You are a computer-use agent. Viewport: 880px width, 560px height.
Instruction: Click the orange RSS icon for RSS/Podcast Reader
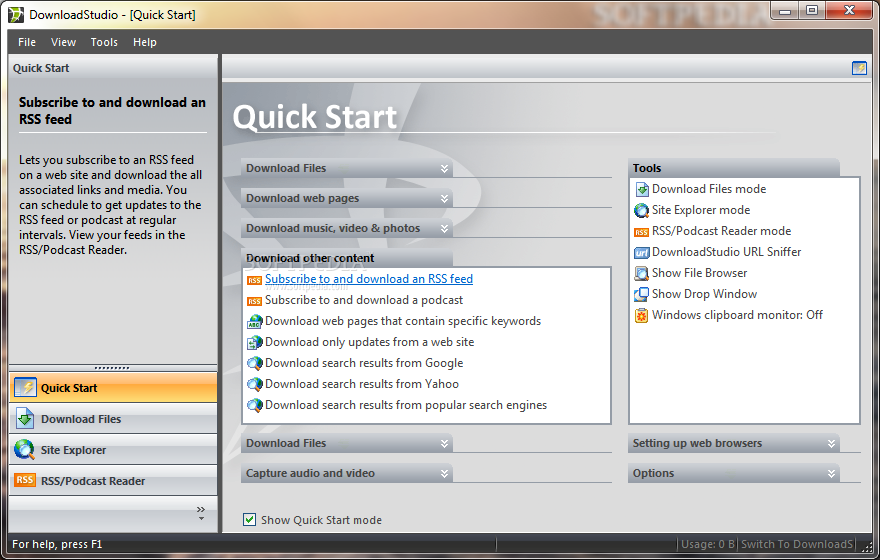pyautogui.click(x=25, y=480)
